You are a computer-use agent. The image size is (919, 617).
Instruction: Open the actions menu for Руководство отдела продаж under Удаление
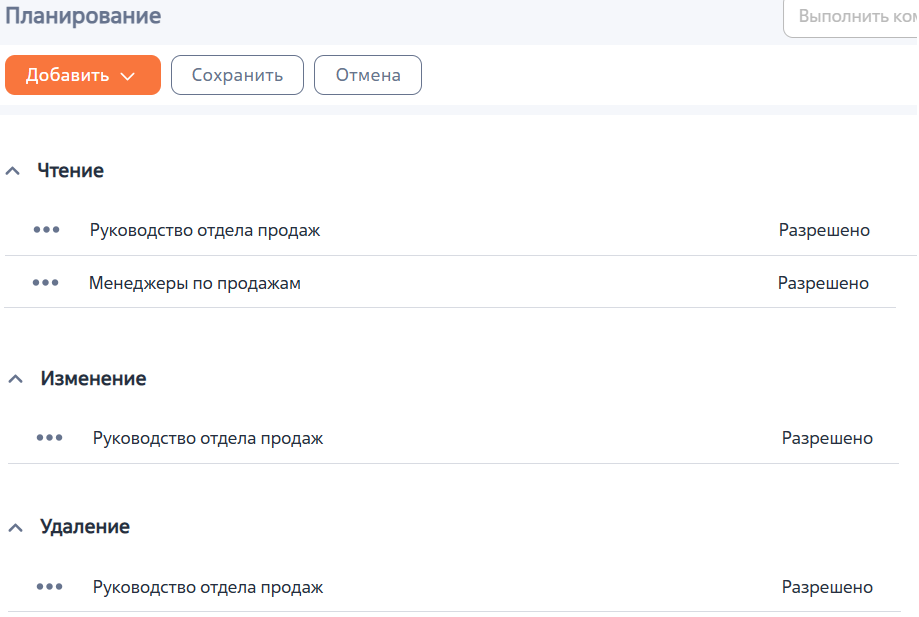(x=49, y=587)
